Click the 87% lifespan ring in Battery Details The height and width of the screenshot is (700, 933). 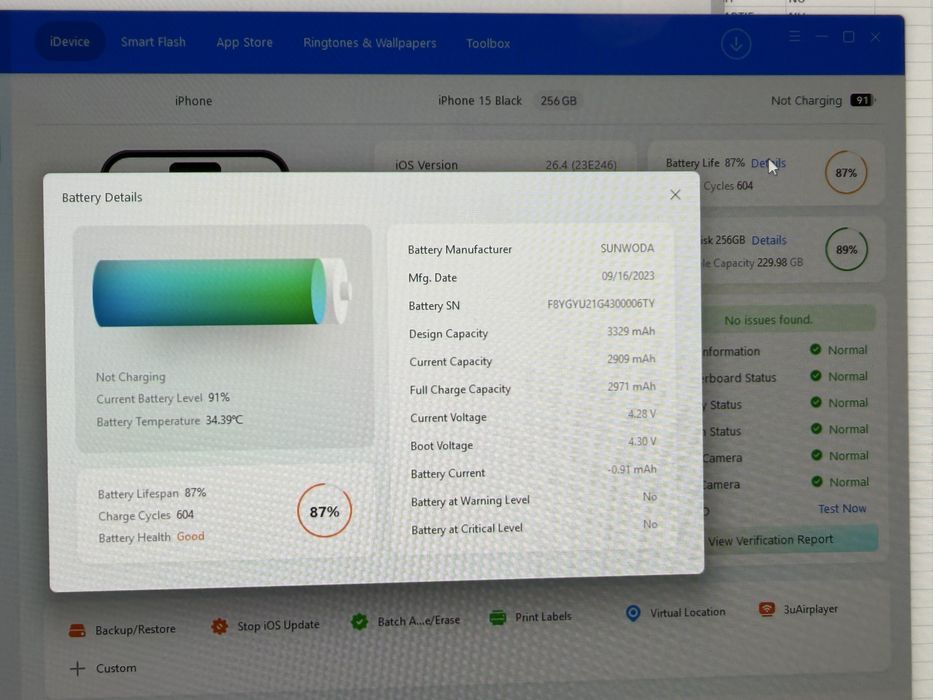tap(324, 511)
